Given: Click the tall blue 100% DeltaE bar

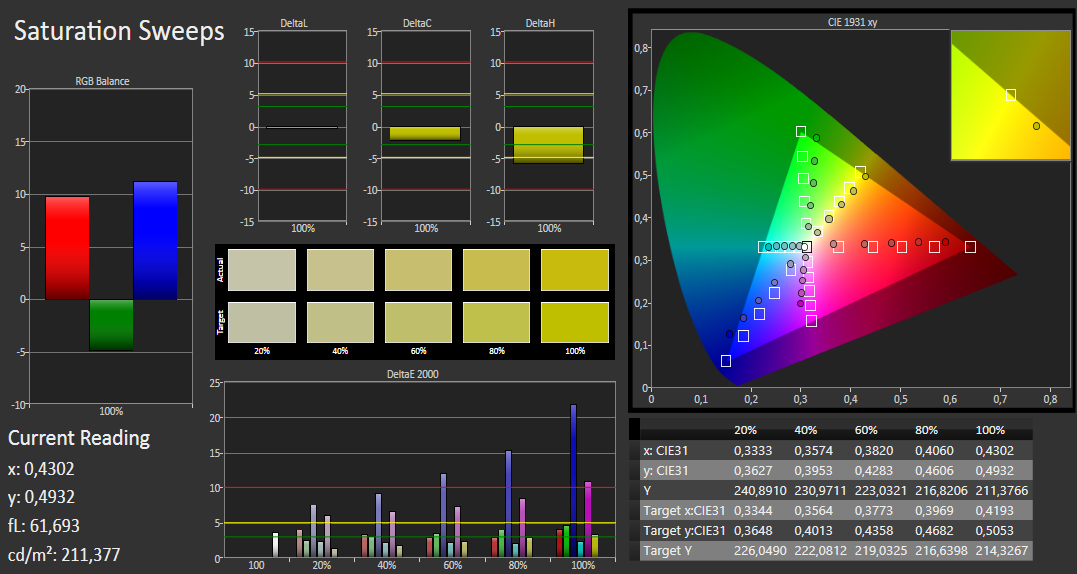Looking at the screenshot, I should coord(574,481).
